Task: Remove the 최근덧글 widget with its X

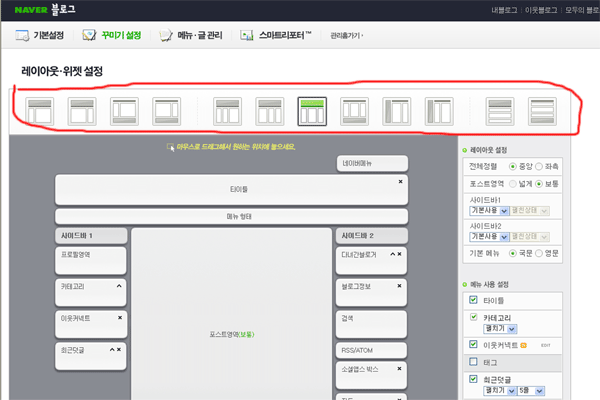Action: point(119,349)
